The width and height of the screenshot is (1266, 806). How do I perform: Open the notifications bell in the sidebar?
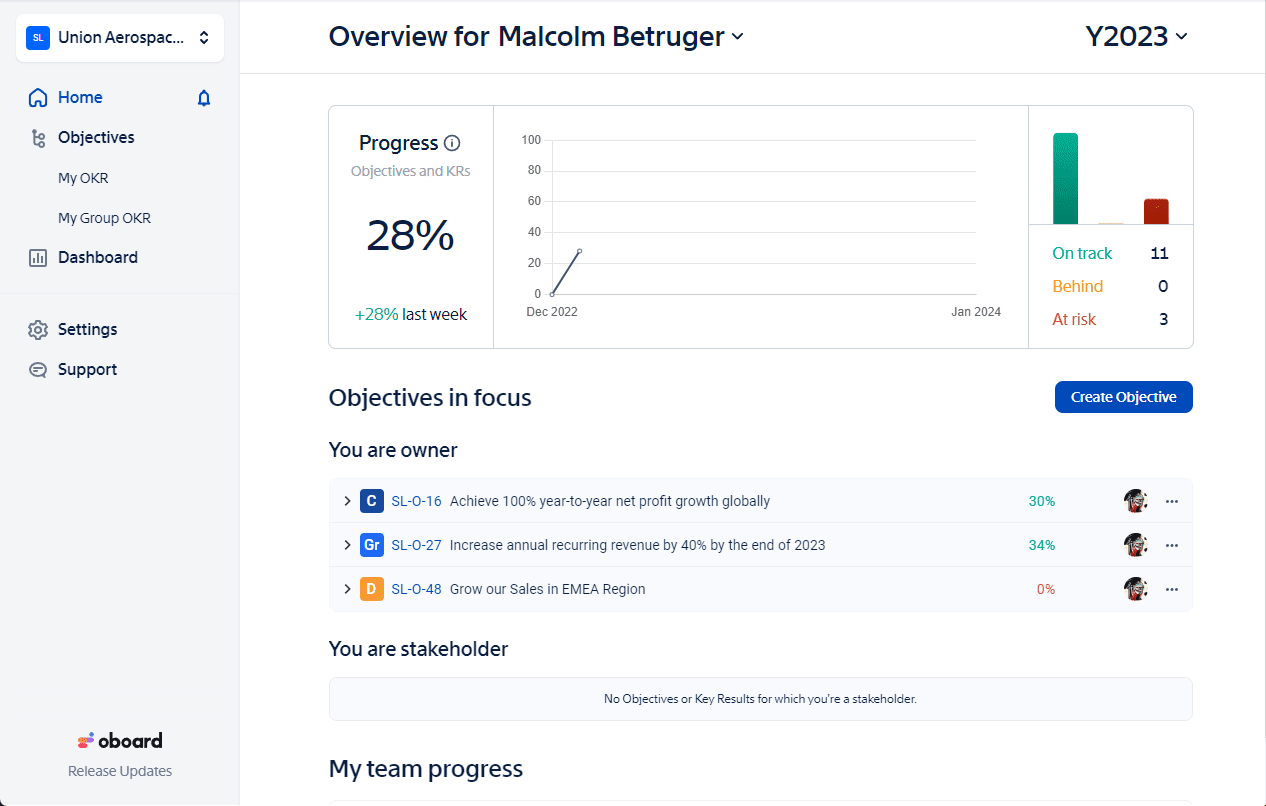pyautogui.click(x=203, y=97)
